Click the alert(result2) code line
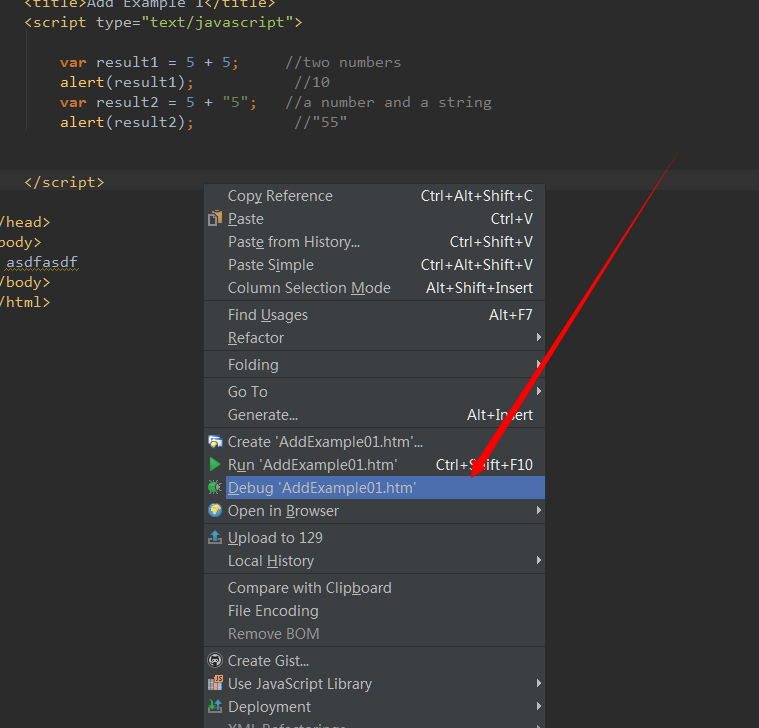Image resolution: width=759 pixels, height=728 pixels. click(127, 122)
